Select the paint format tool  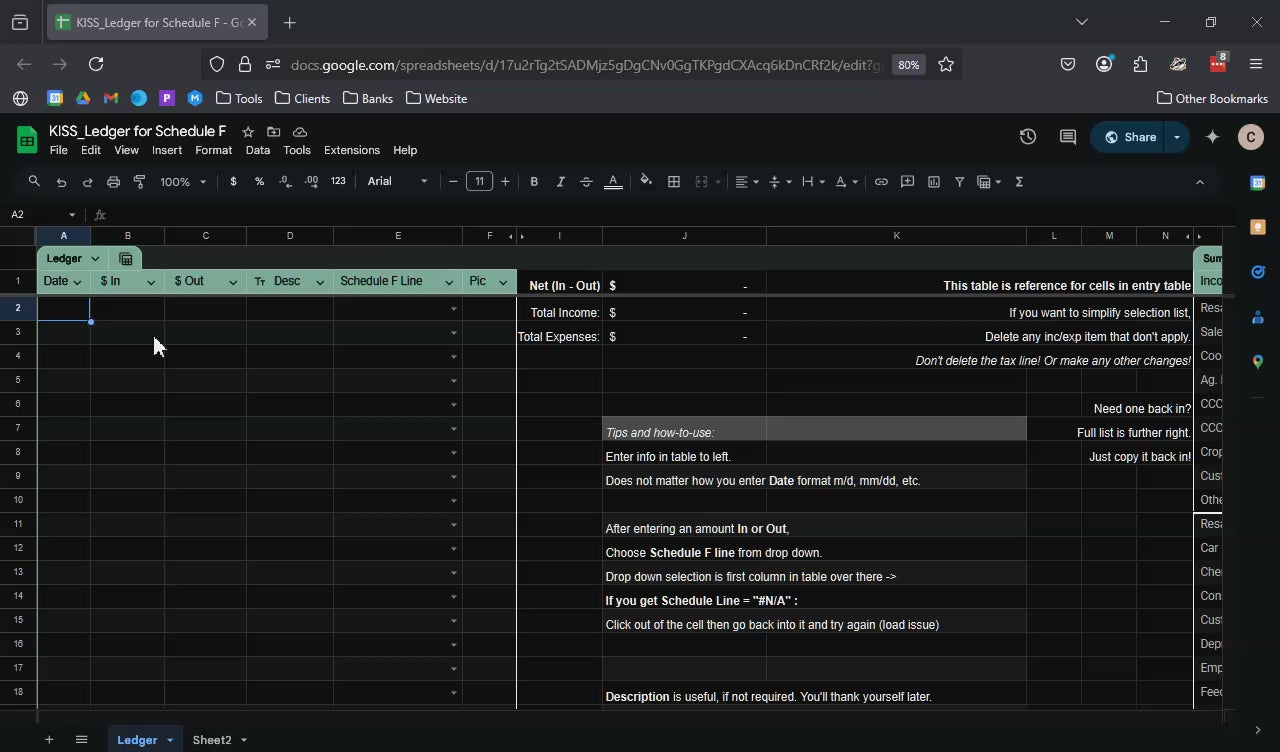pos(140,182)
